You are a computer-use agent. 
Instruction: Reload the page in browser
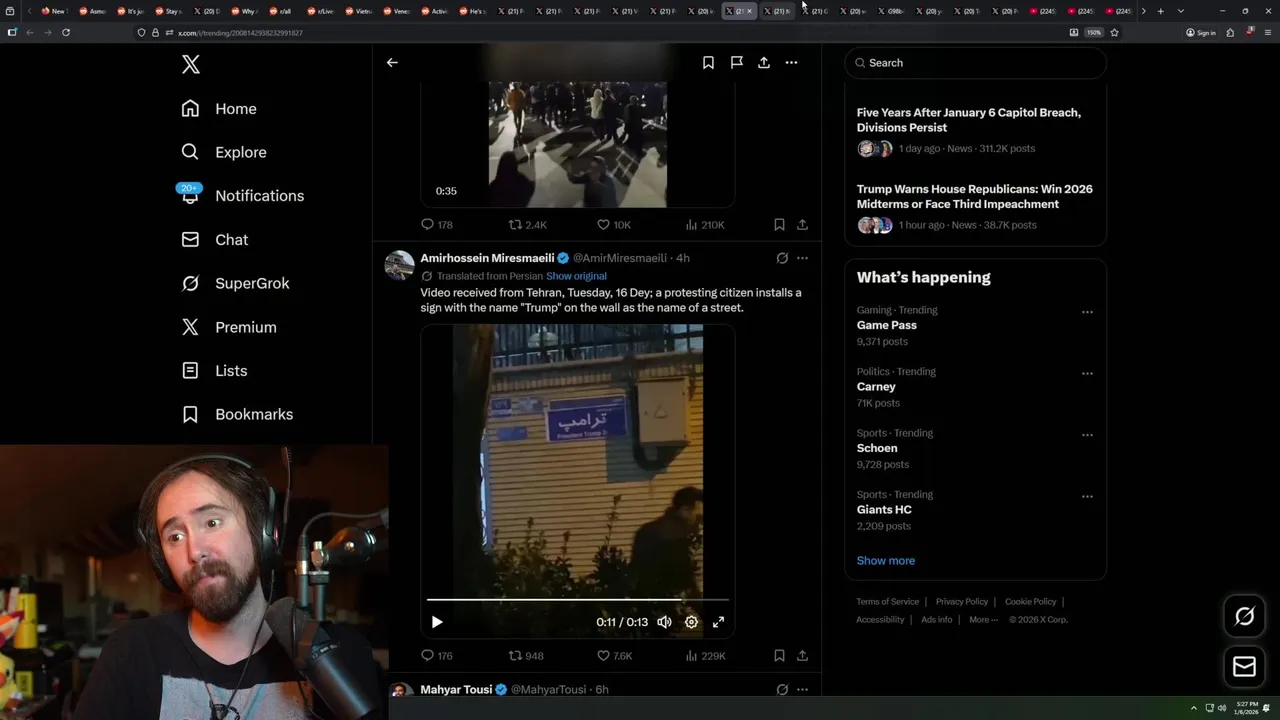point(66,32)
